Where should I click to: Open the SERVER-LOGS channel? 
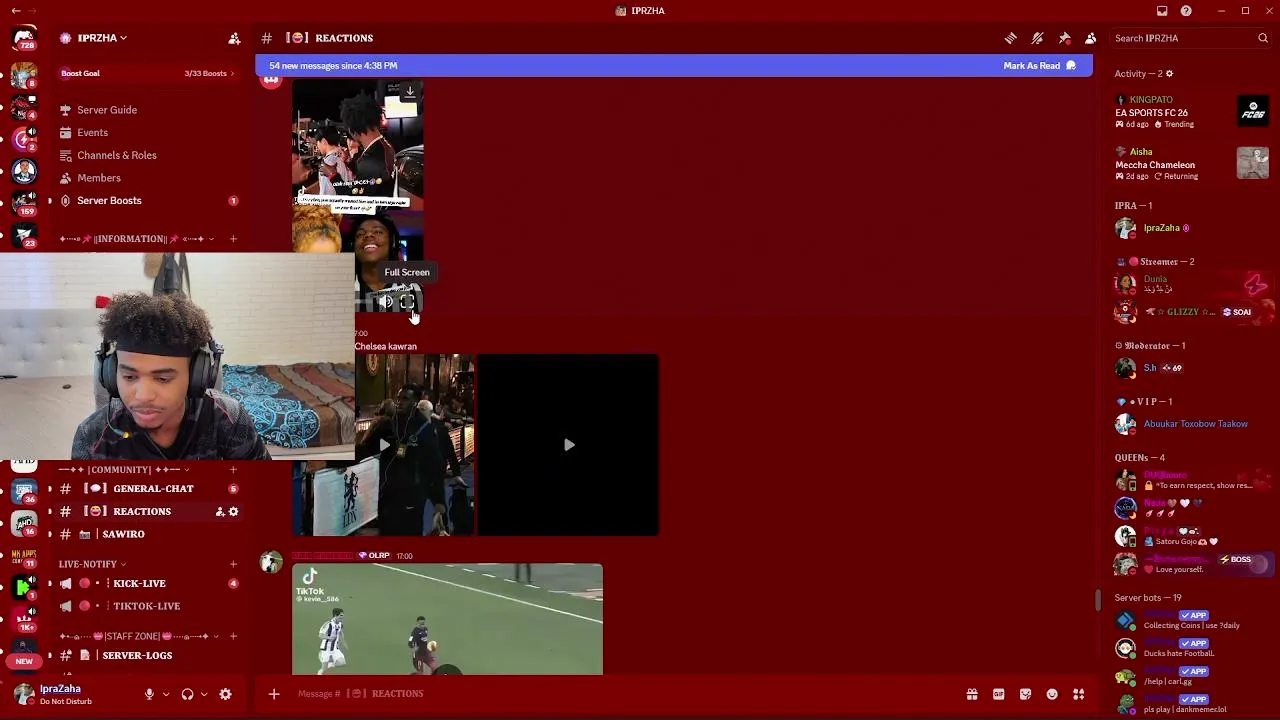[148, 655]
